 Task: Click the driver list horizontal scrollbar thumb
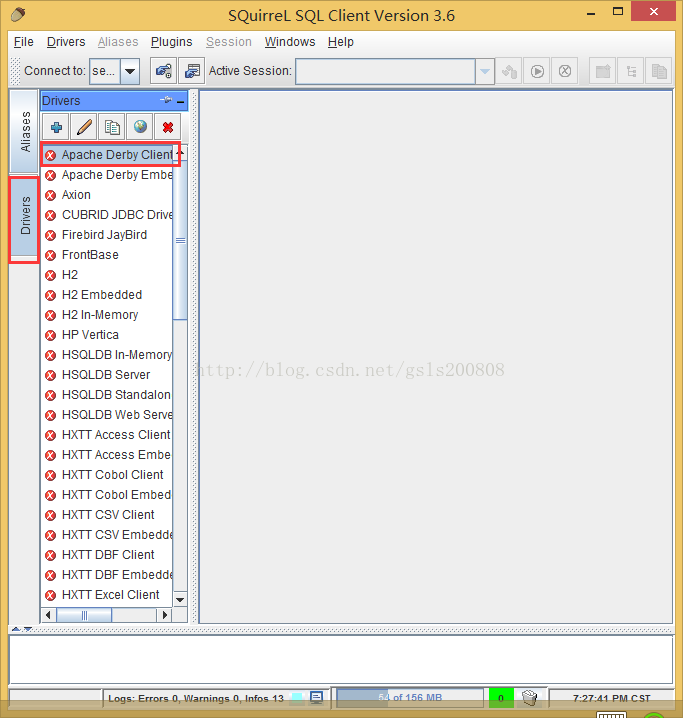point(84,615)
